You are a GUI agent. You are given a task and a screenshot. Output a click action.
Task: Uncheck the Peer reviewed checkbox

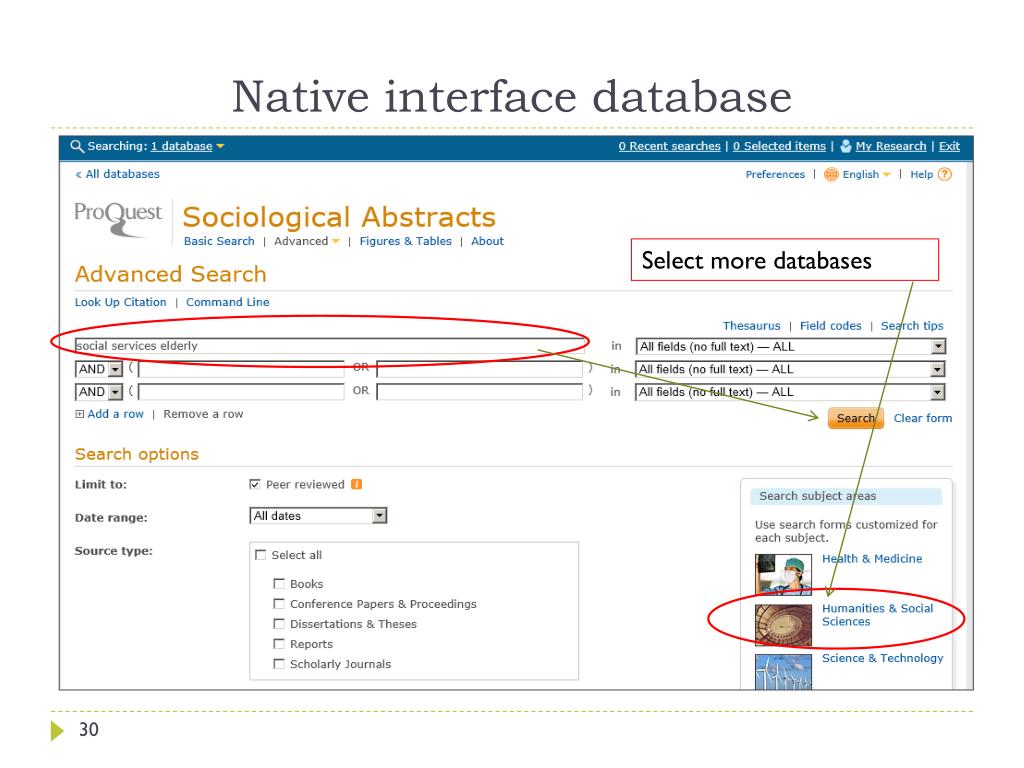point(255,485)
